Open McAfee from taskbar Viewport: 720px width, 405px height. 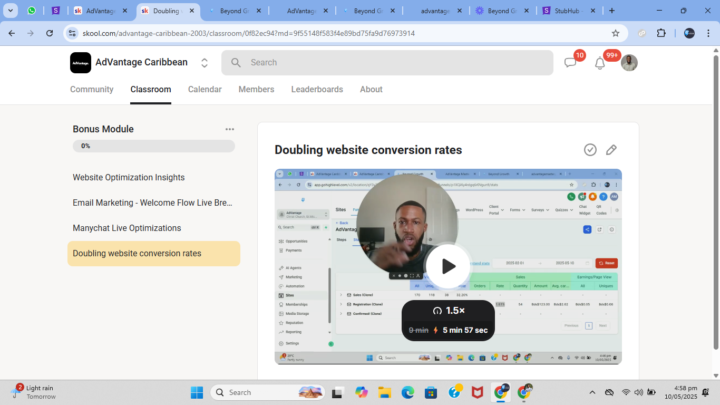coord(478,393)
